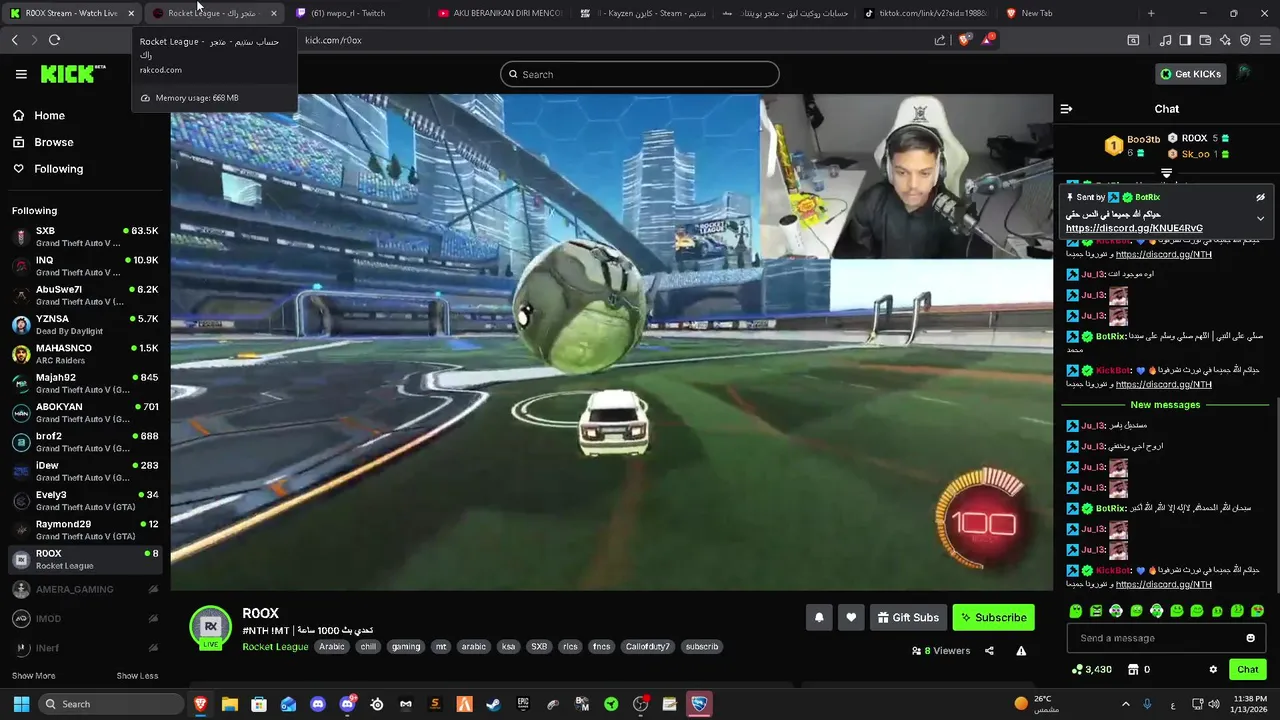Open Following in sidebar

click(x=58, y=169)
